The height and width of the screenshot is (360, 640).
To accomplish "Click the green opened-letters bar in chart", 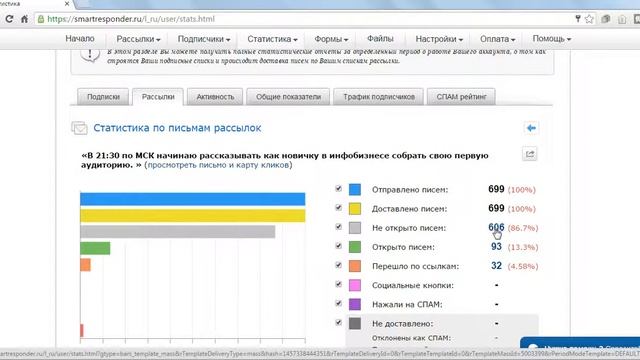I will coord(95,248).
